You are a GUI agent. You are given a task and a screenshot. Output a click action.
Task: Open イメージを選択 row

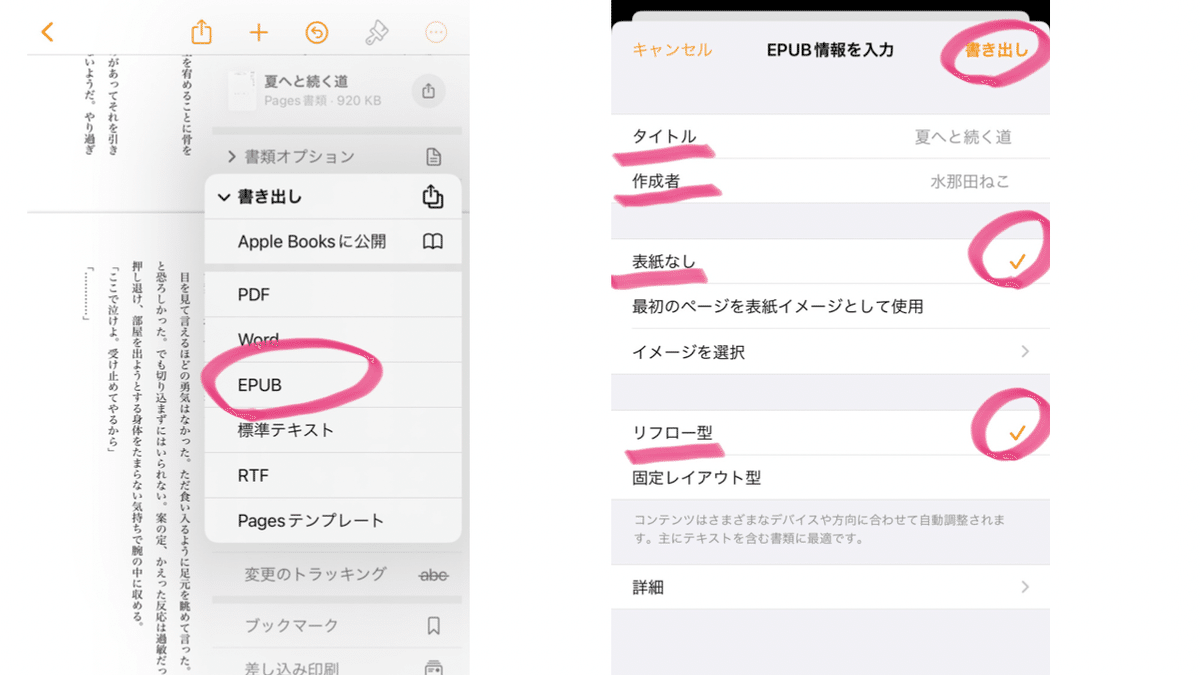830,352
